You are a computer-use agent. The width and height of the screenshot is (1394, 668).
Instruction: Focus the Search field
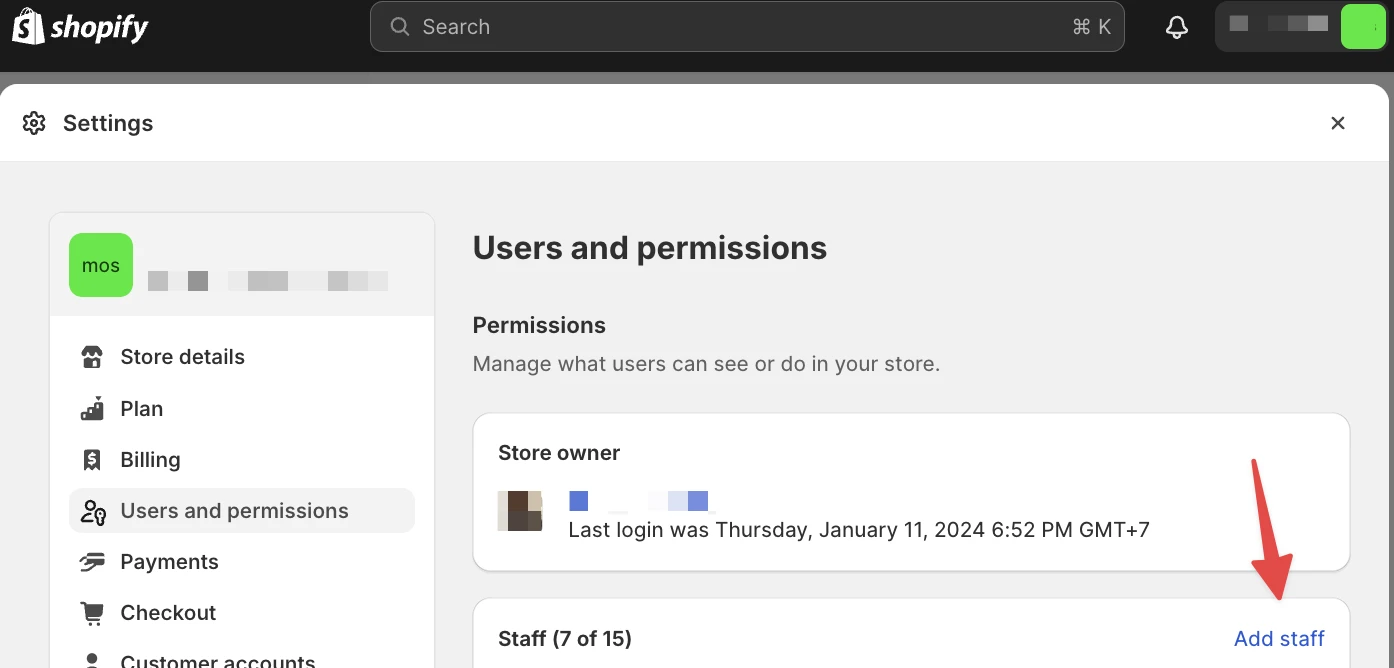click(747, 27)
